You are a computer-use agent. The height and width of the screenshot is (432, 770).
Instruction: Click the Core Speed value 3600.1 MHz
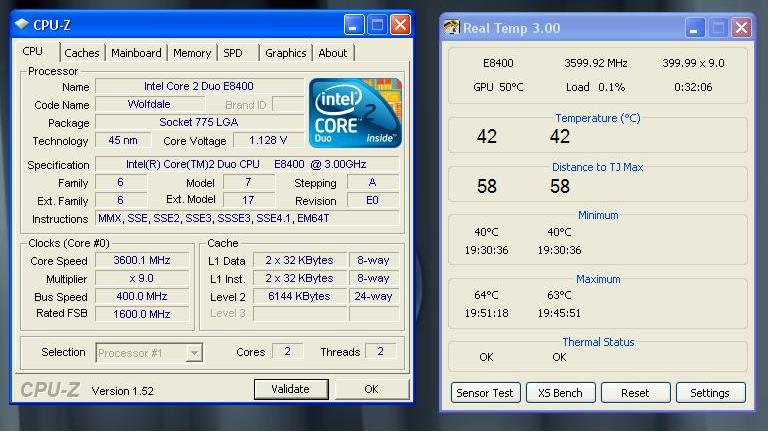[142, 260]
